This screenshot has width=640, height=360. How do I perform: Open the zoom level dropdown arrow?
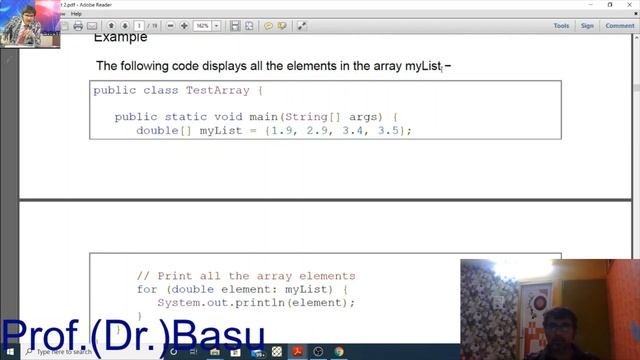pyautogui.click(x=217, y=26)
